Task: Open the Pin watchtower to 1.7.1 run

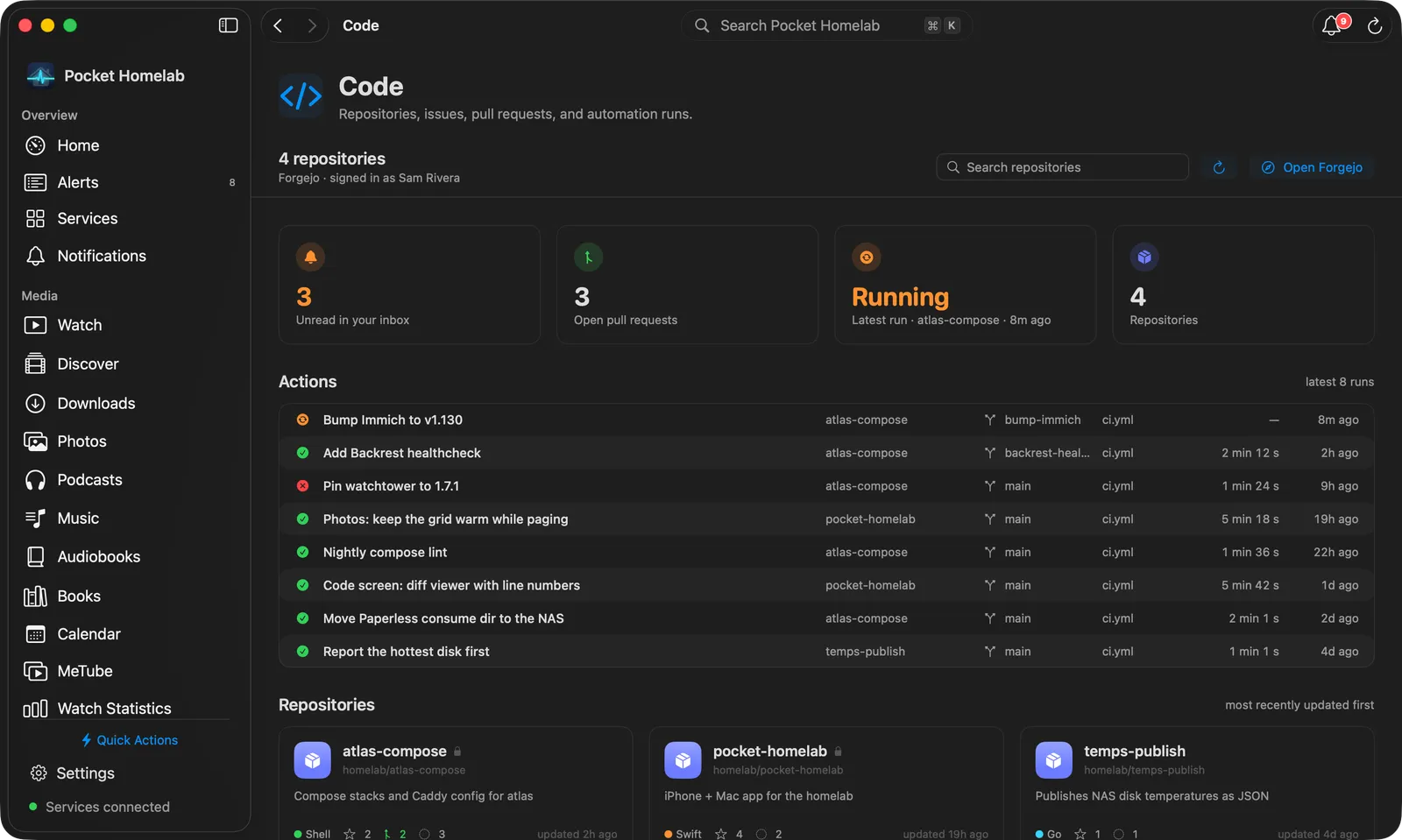Action: (826, 486)
